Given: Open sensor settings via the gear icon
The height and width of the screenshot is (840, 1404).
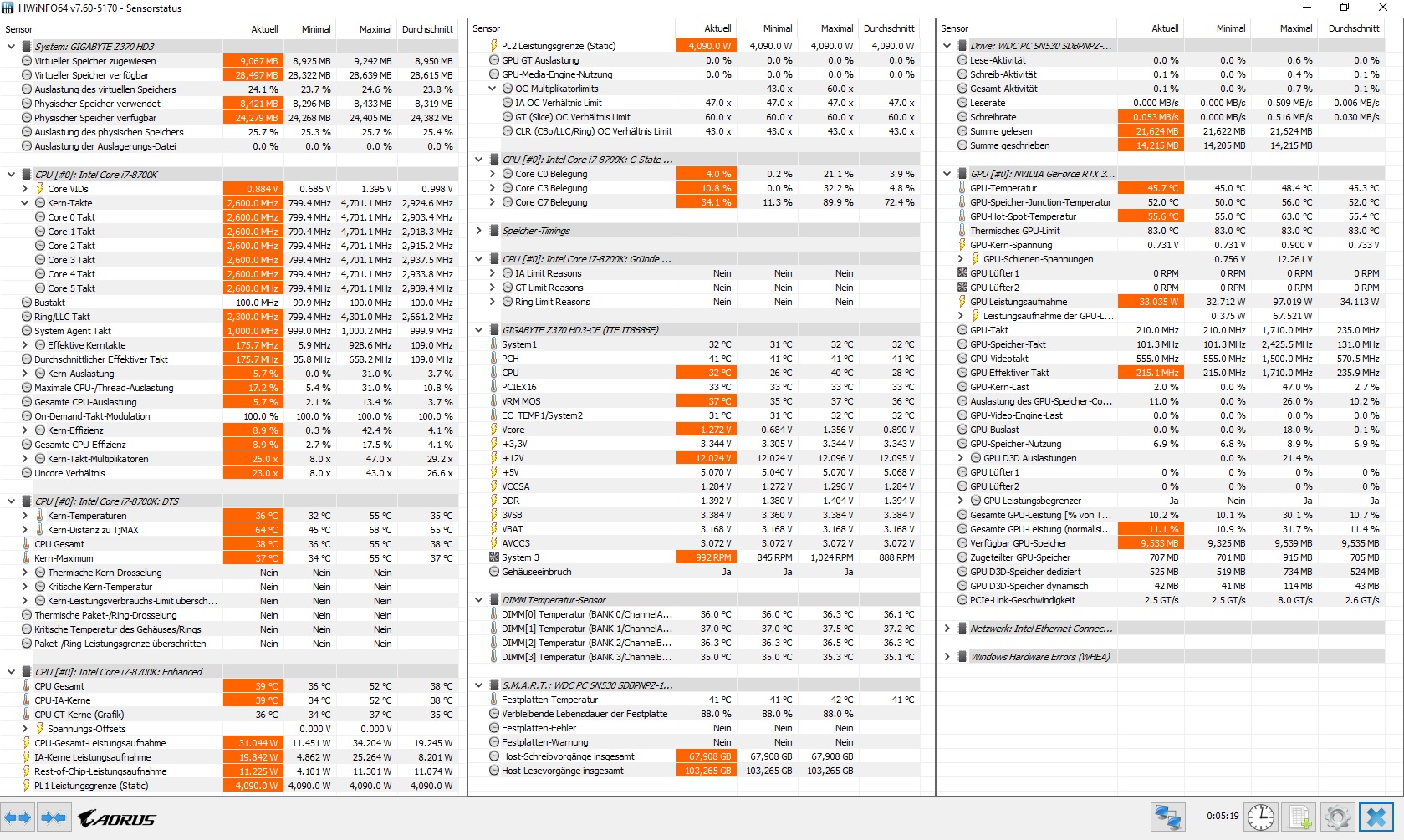Looking at the screenshot, I should tap(1337, 817).
